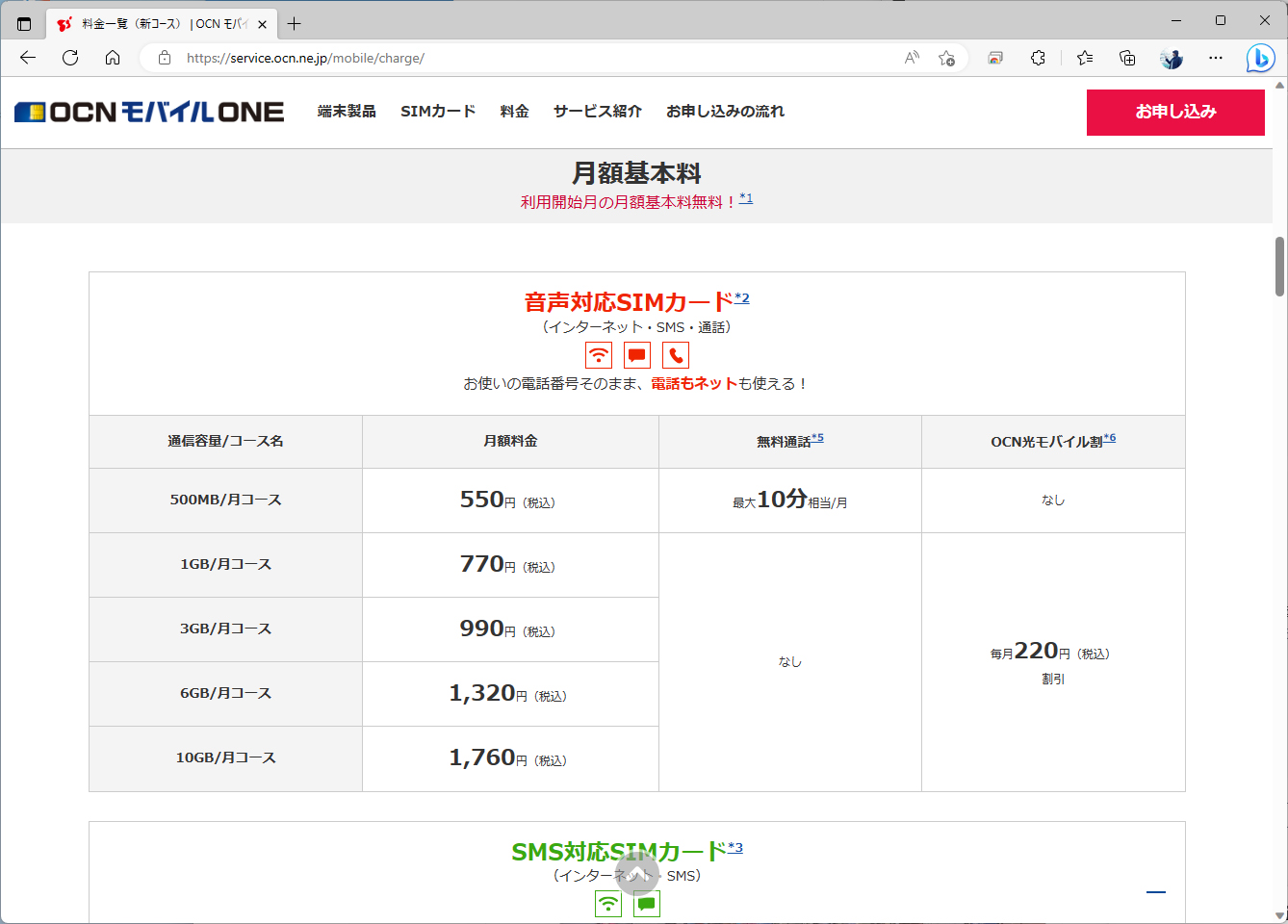This screenshot has height=924, width=1288.
Task: View site information lock icon
Action: 165,58
